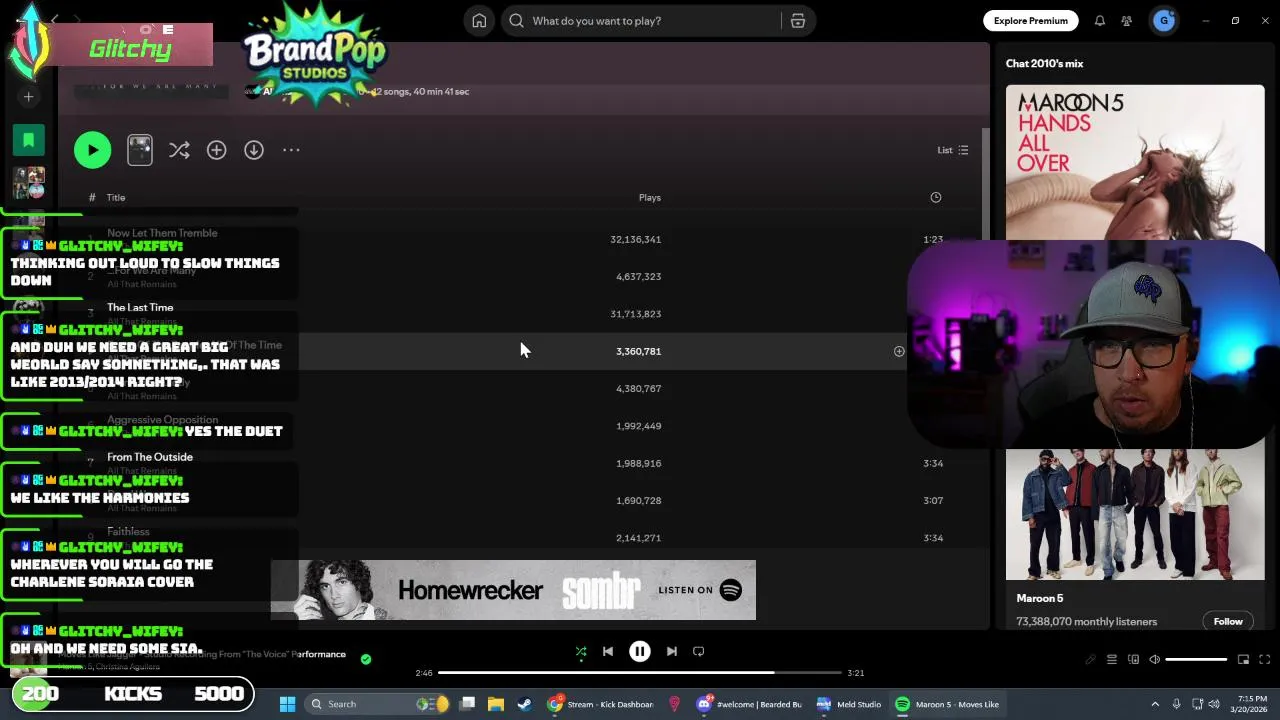Play the album with the green play button

click(x=92, y=150)
